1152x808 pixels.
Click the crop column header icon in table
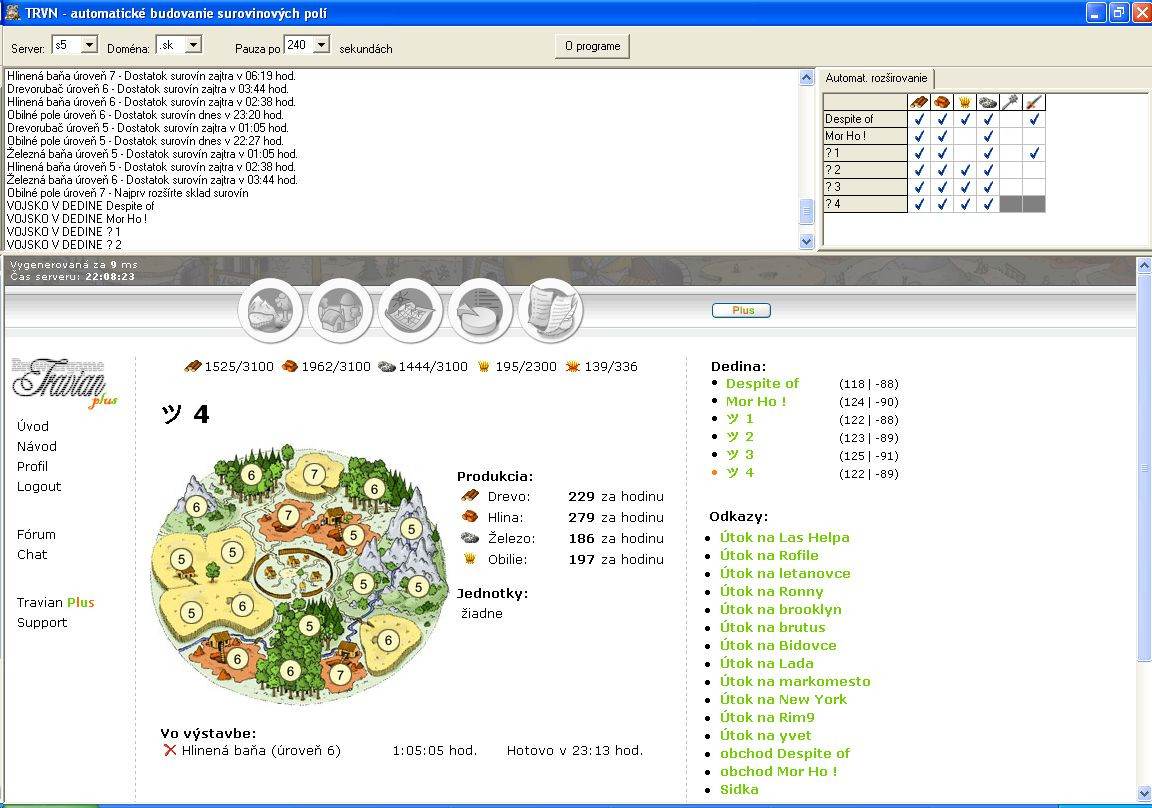pos(965,101)
